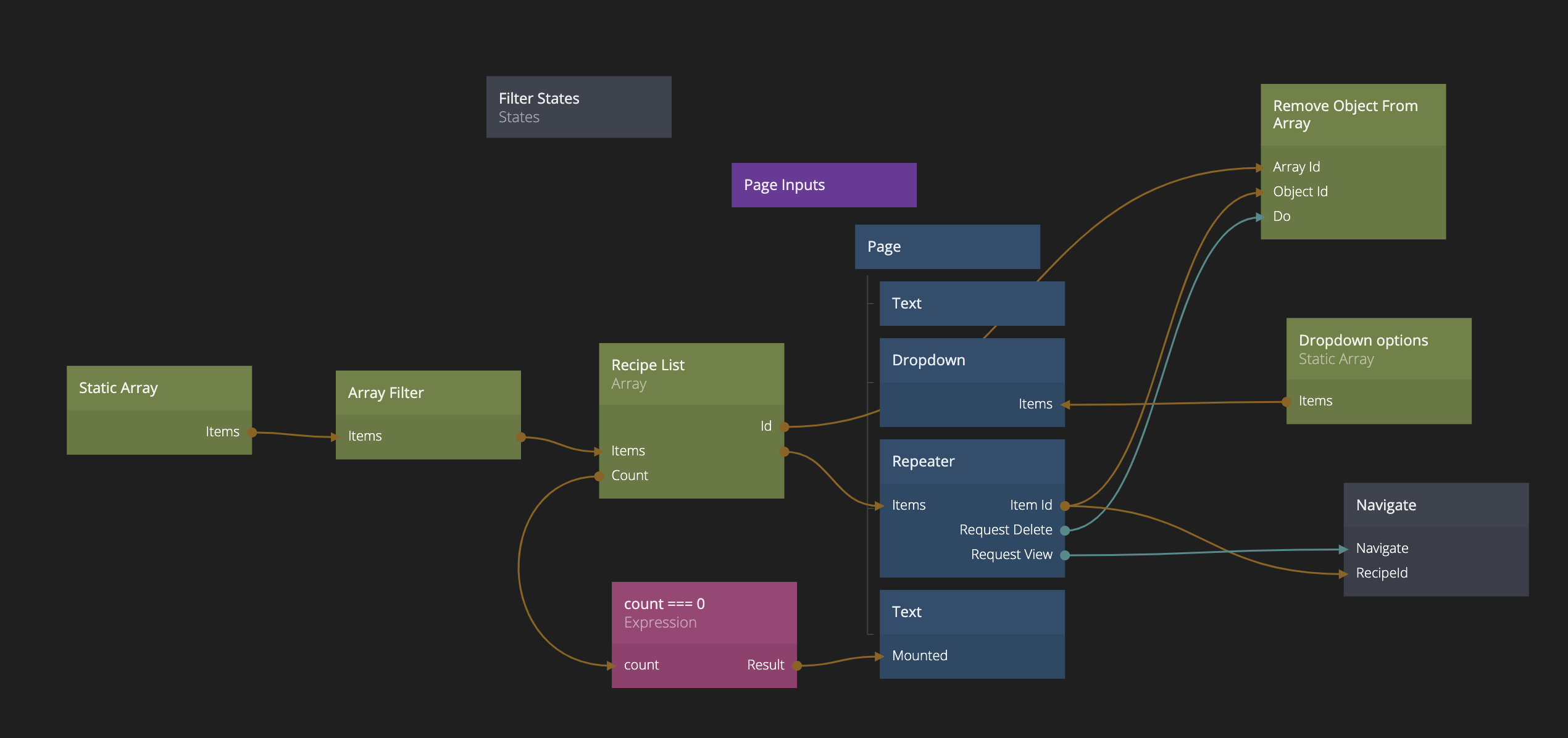Click the Repeater Request View port
This screenshot has width=1568, height=738.
point(1065,555)
